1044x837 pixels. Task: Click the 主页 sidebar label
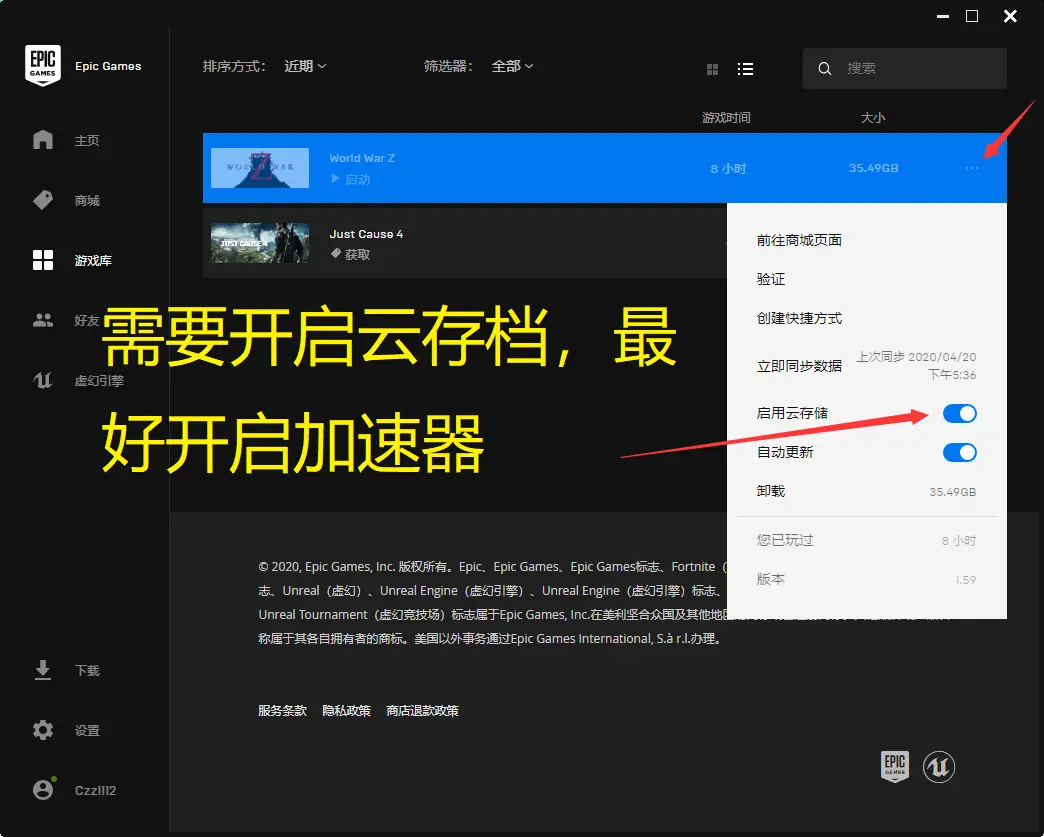pyautogui.click(x=87, y=140)
